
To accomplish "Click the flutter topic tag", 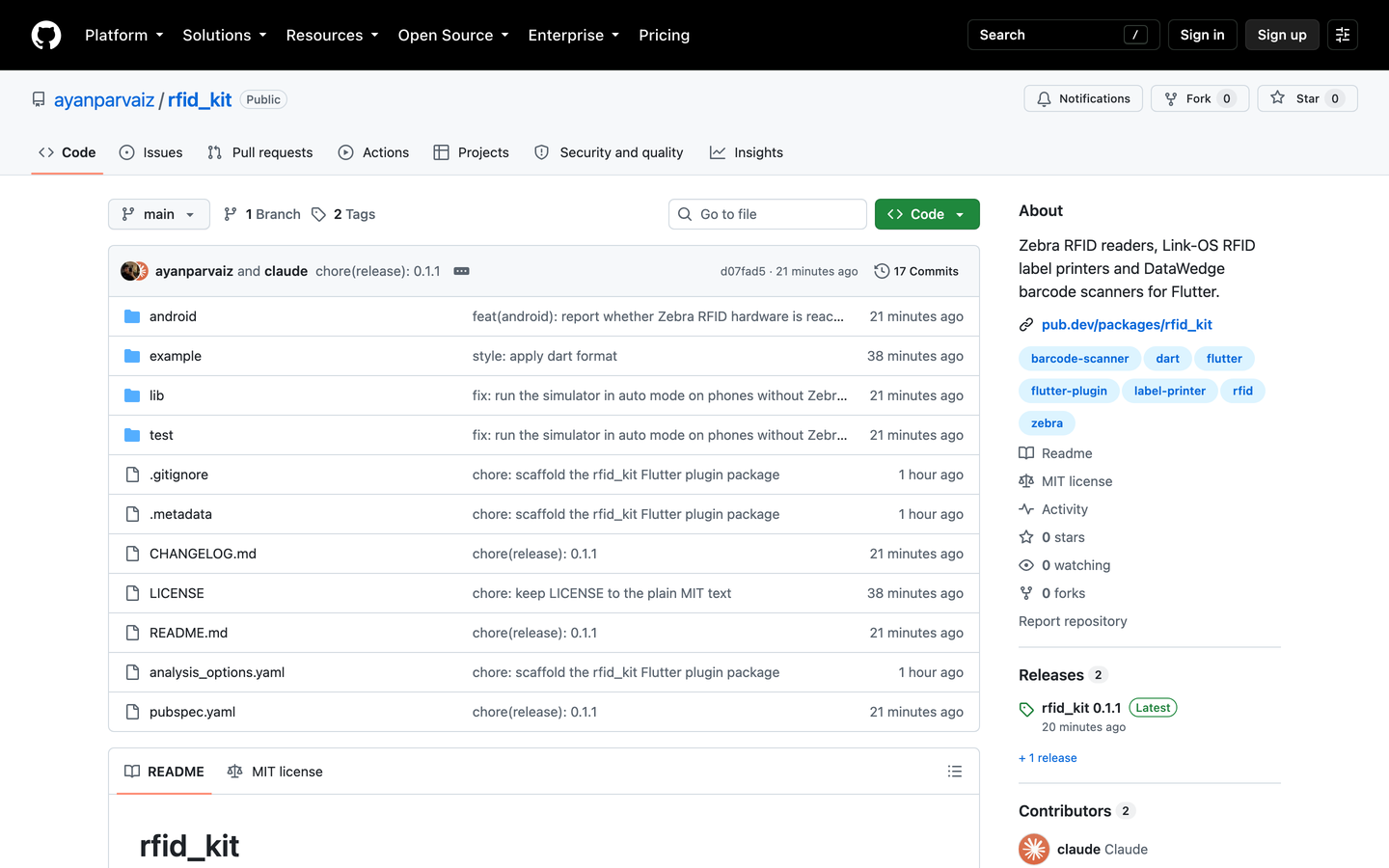I will click(1224, 359).
